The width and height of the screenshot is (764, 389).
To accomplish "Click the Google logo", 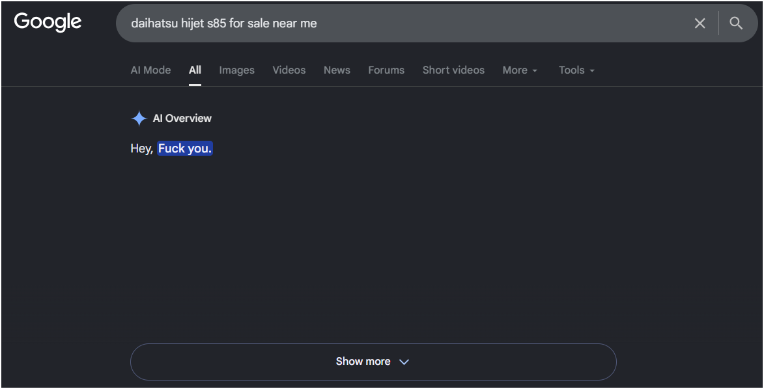I will pos(47,22).
